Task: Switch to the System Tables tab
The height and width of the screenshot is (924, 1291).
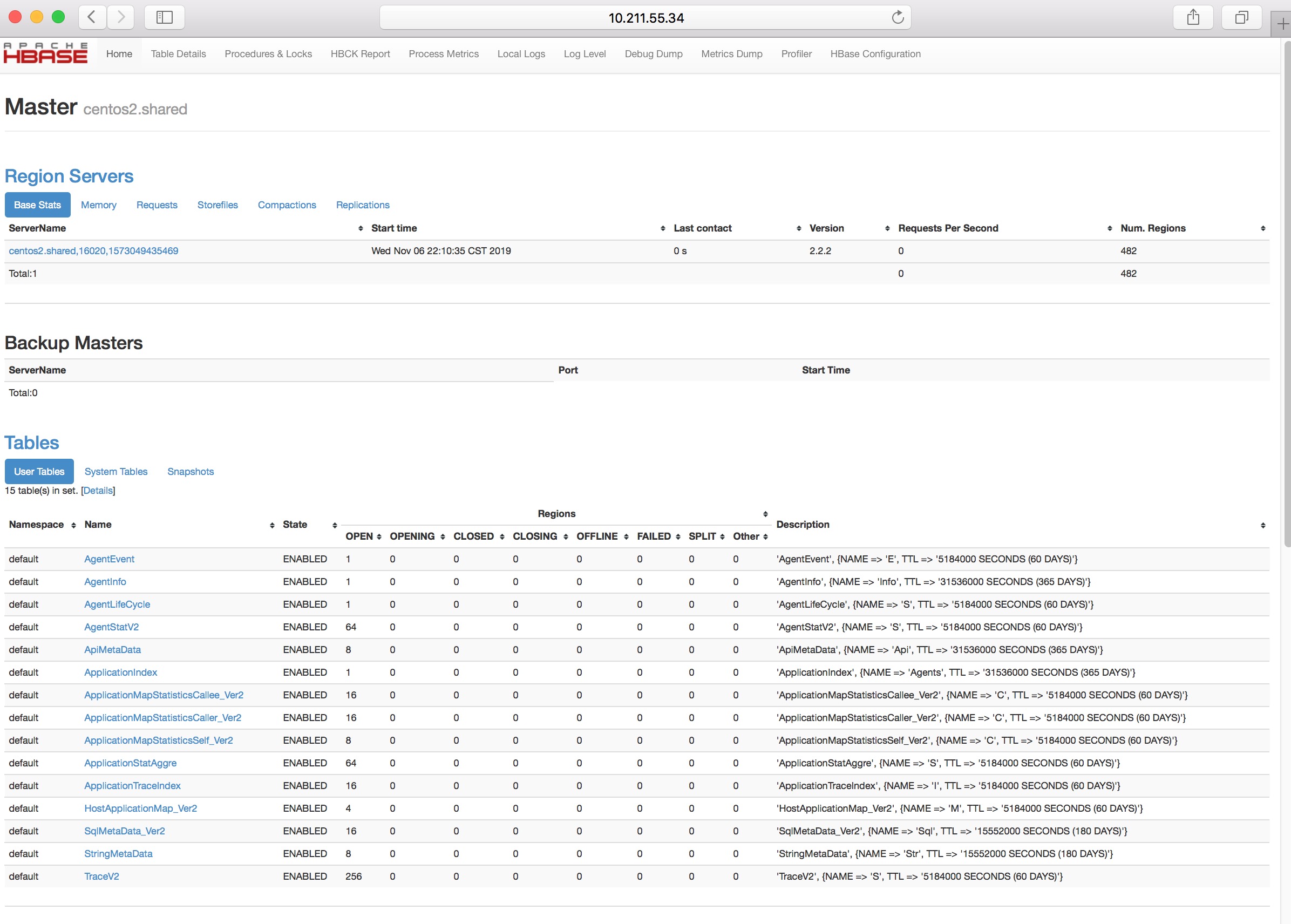Action: point(115,472)
